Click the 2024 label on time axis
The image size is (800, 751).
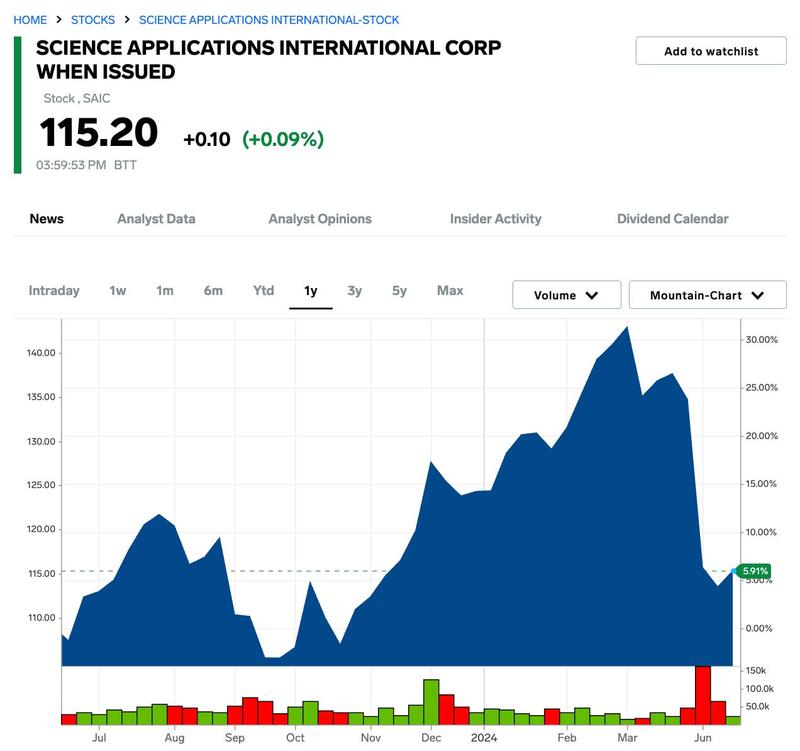click(484, 737)
